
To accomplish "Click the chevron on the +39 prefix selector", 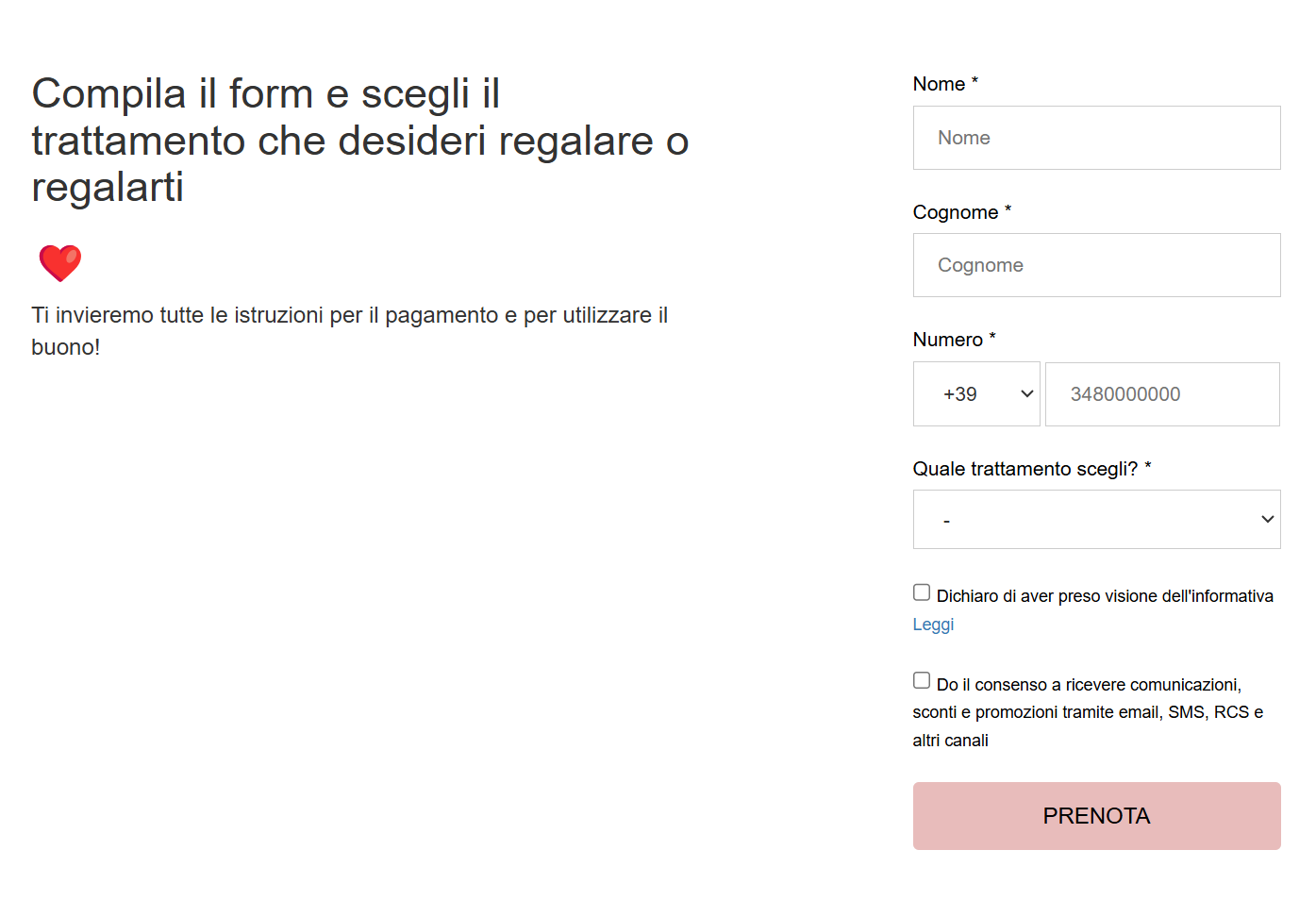I will [1024, 393].
